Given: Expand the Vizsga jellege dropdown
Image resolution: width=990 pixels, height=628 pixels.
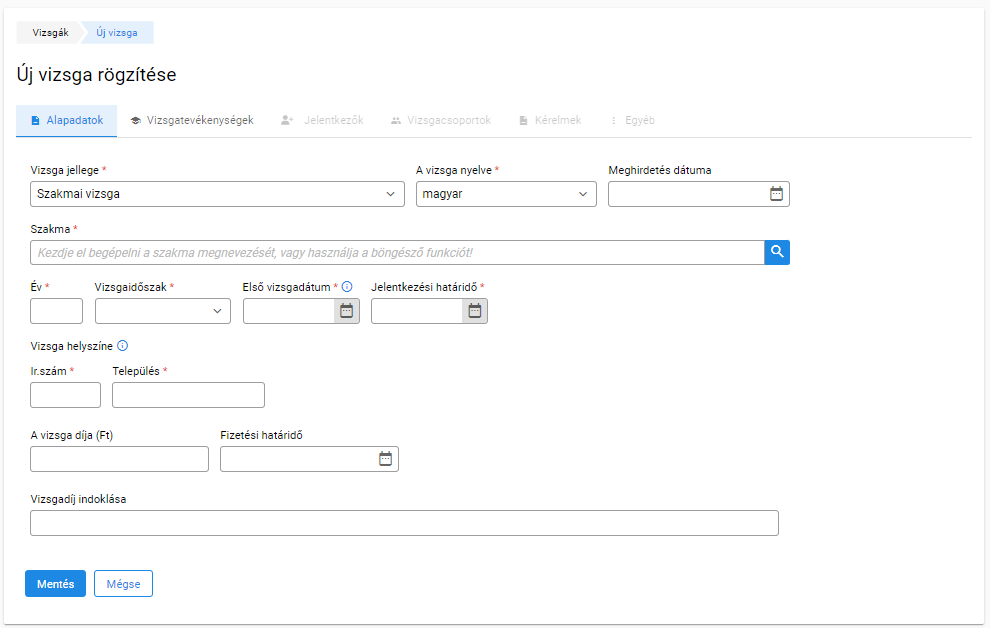Looking at the screenshot, I should (x=217, y=194).
